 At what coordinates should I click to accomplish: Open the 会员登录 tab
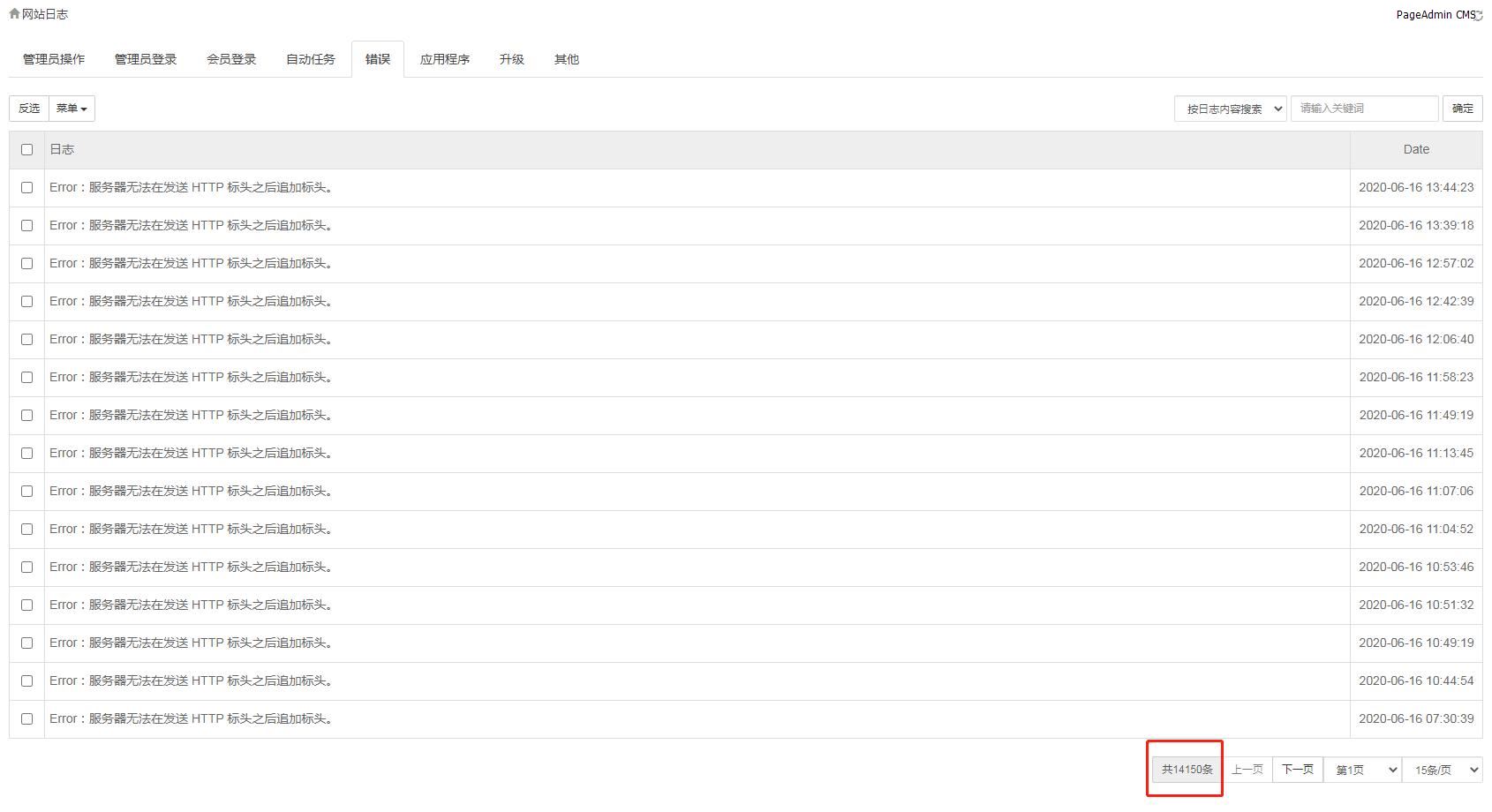(231, 59)
